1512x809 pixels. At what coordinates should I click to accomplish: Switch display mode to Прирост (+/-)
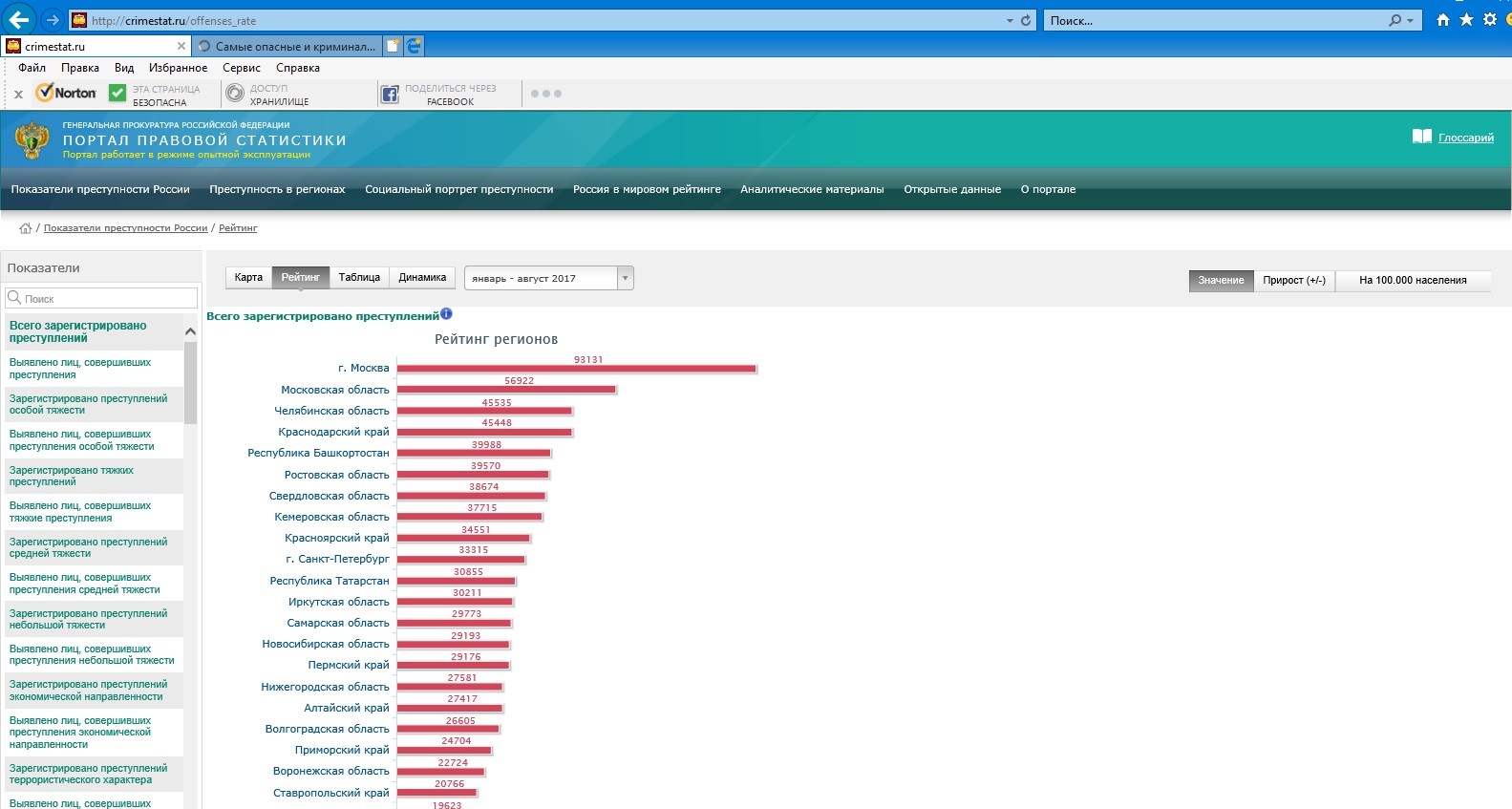pyautogui.click(x=1294, y=280)
